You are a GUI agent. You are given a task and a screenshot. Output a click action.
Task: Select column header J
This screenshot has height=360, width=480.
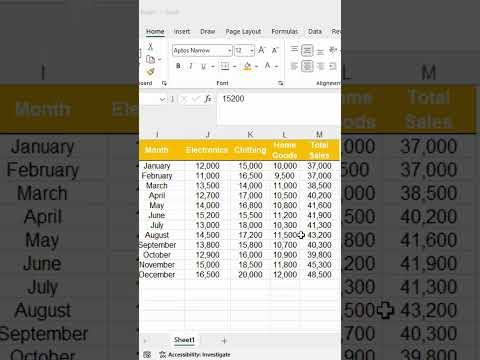[x=208, y=135]
